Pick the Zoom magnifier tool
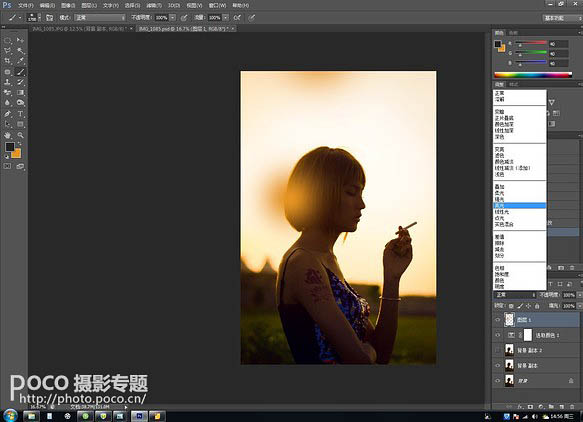The width and height of the screenshot is (583, 422). click(x=20, y=135)
